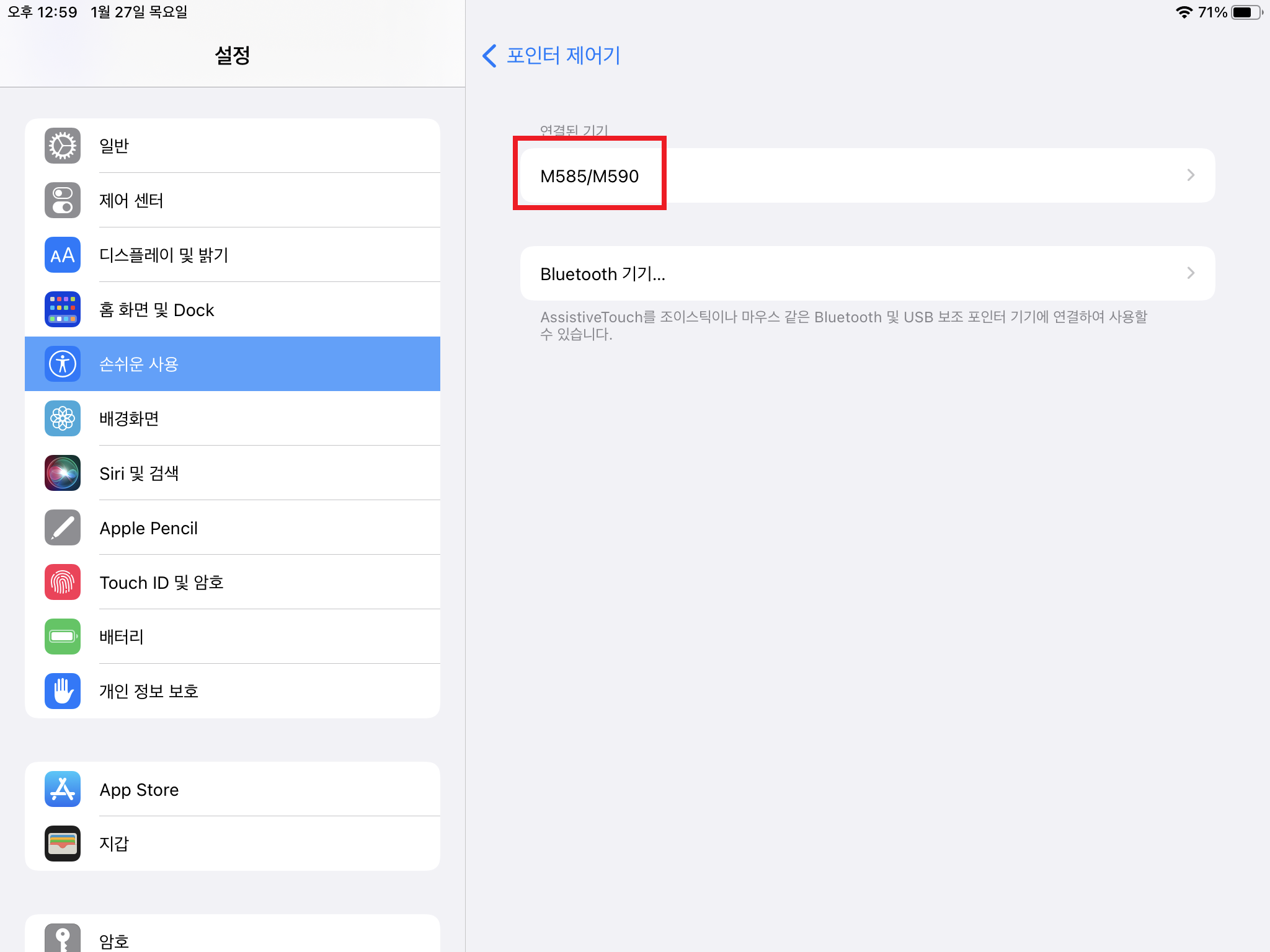Screen dimensions: 1270x952
Task: Open the Bluetooth 기기... option
Action: 602,274
